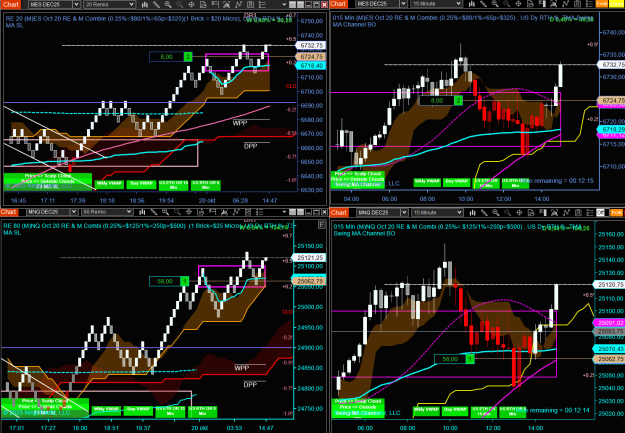Open bar type icon in MES 15 Minute chart
The width and height of the screenshot is (625, 433).
(x=472, y=4)
